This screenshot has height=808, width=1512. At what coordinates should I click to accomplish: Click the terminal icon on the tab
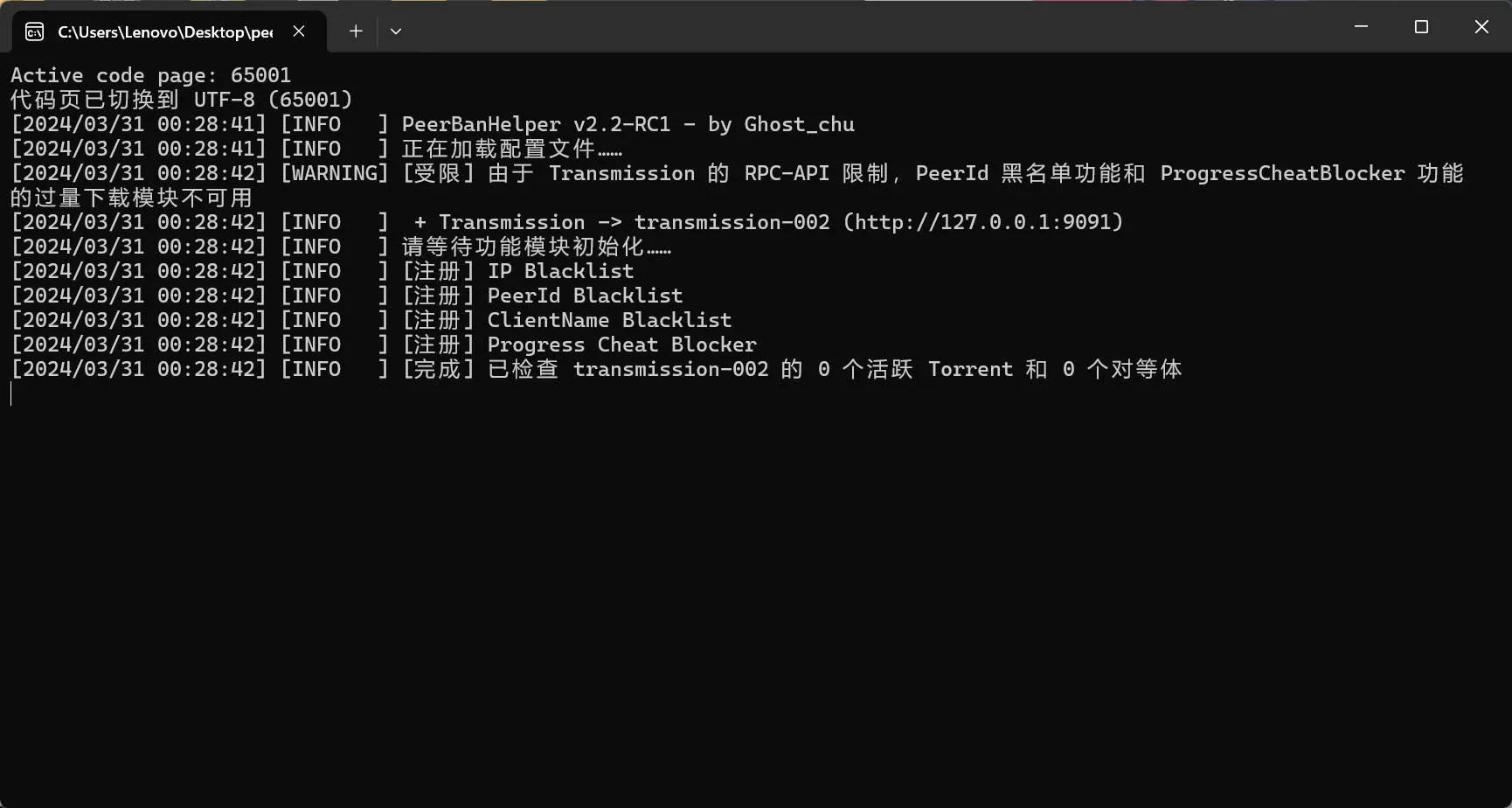34,32
